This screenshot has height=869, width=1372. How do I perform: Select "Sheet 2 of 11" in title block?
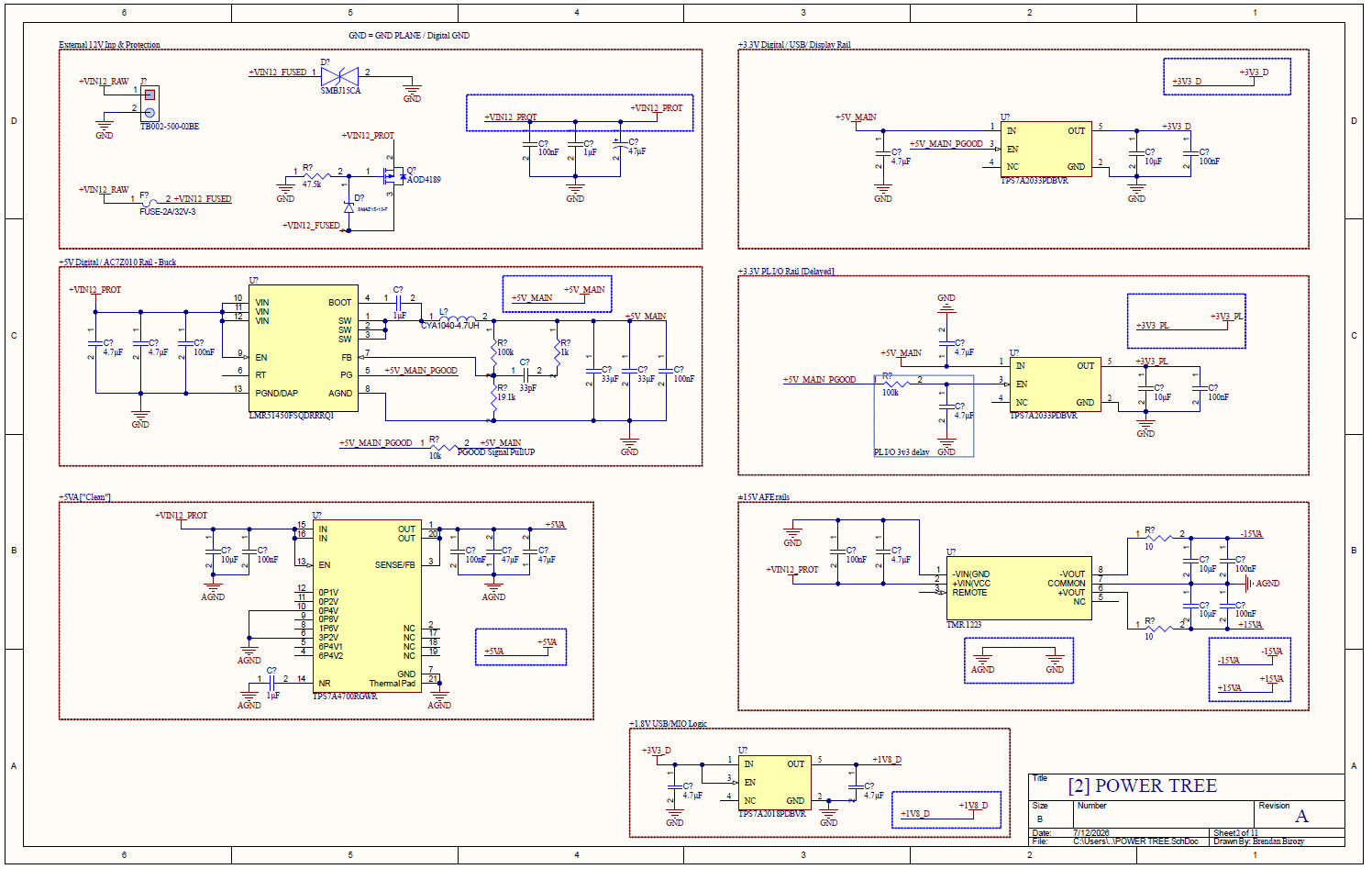pos(1236,833)
